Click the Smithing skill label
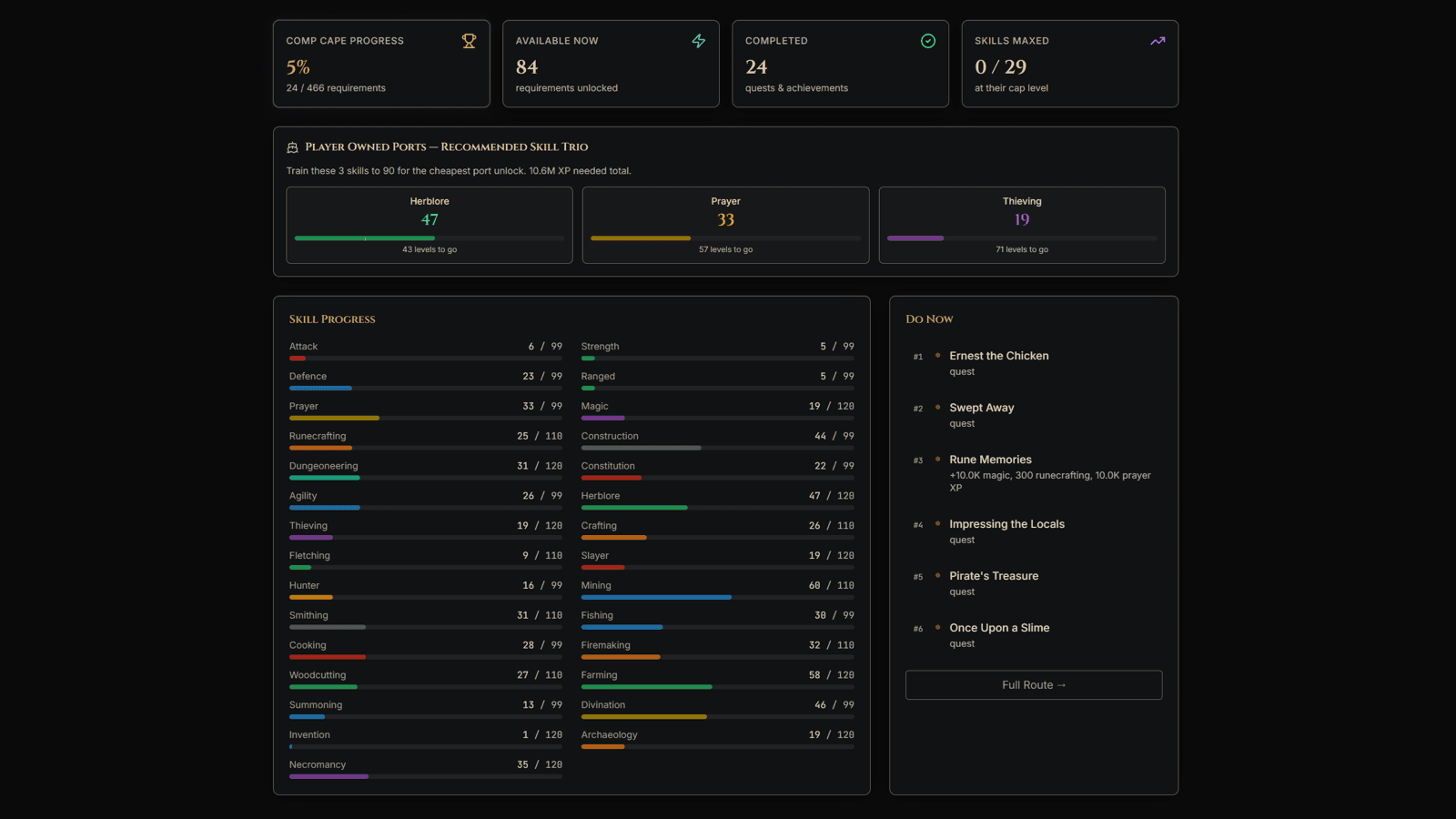Screen dimensions: 1456x819 tap(308, 616)
